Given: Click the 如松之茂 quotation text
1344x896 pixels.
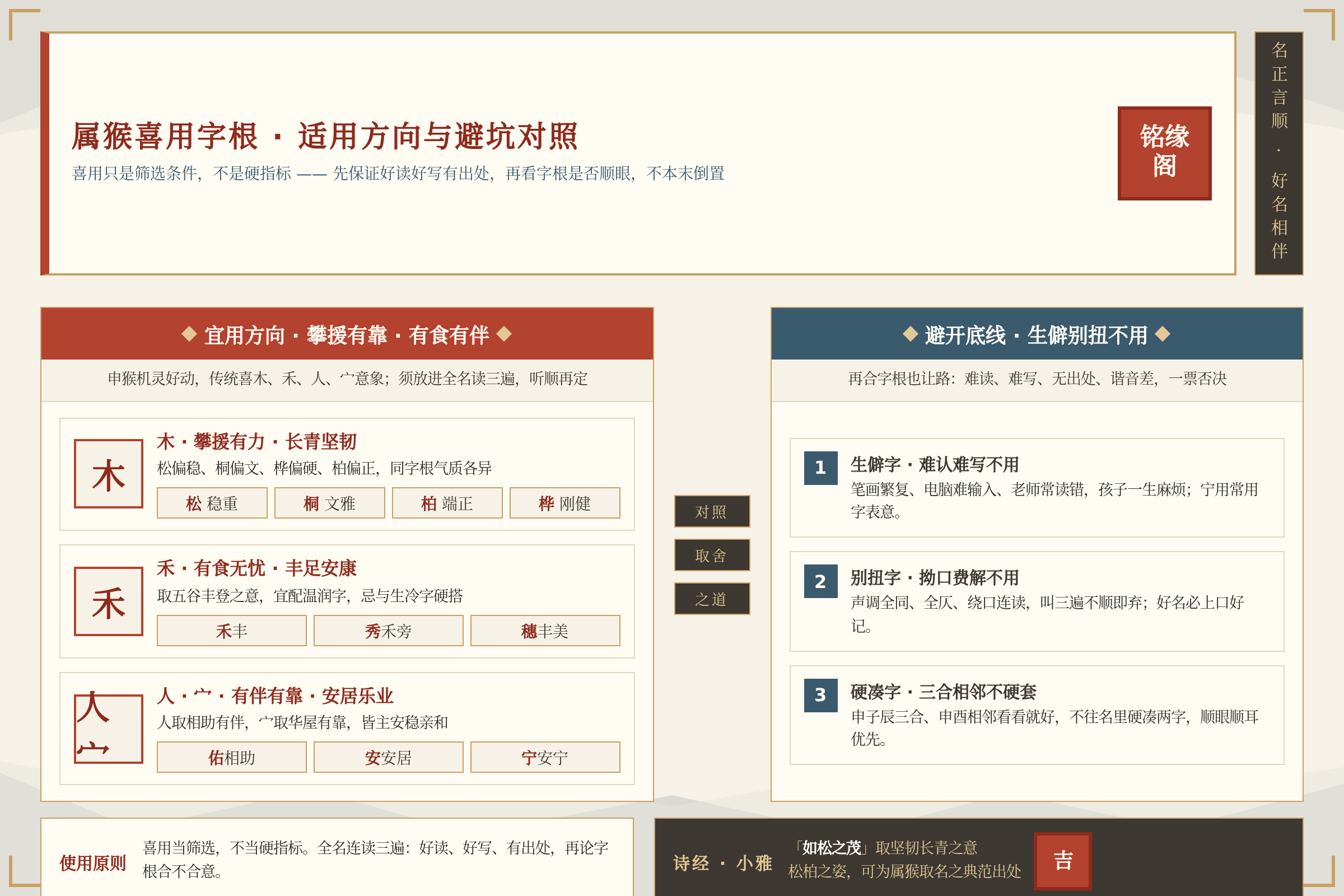Looking at the screenshot, I should [x=832, y=847].
